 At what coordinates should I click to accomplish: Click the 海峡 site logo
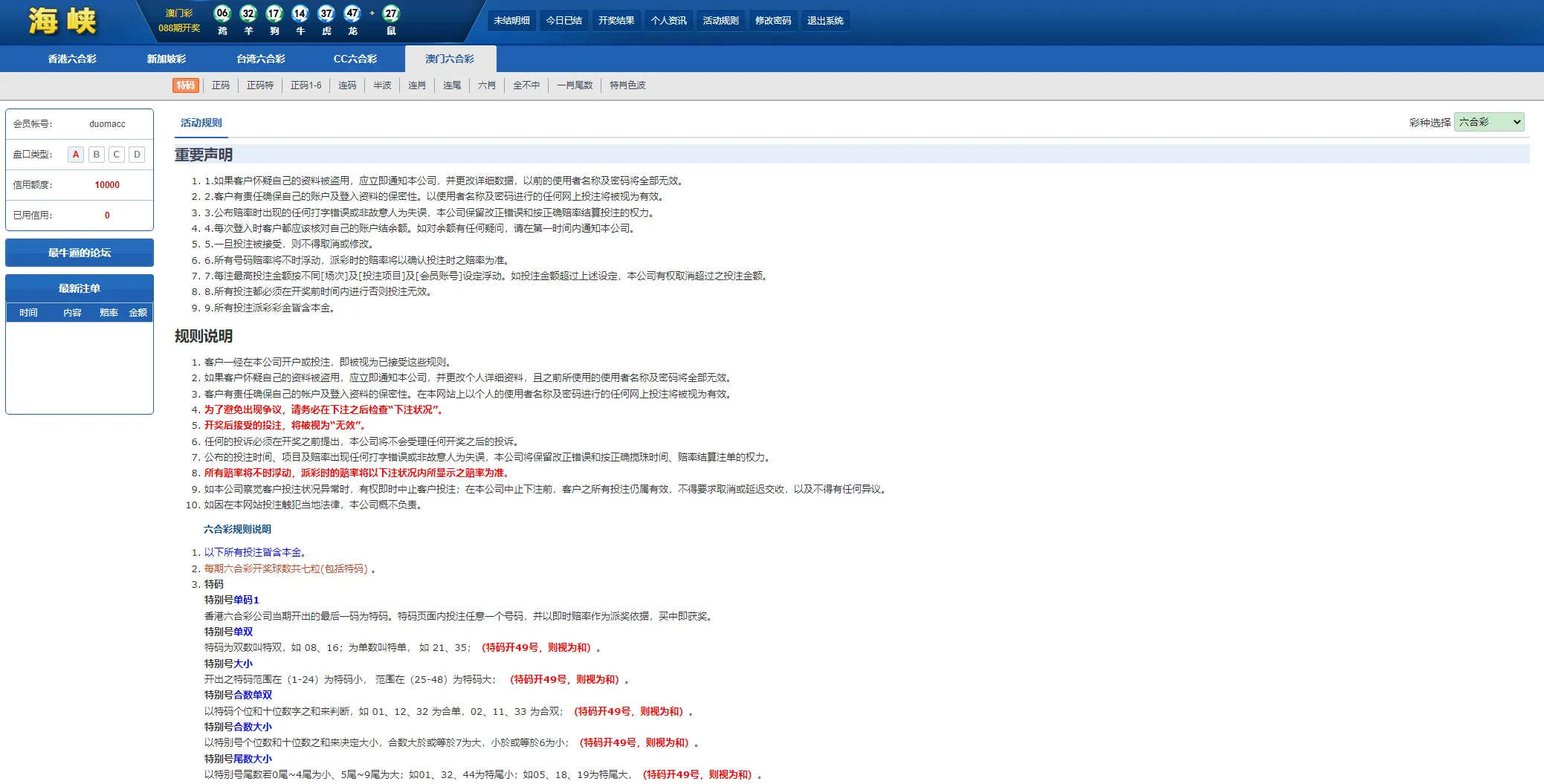click(x=62, y=22)
